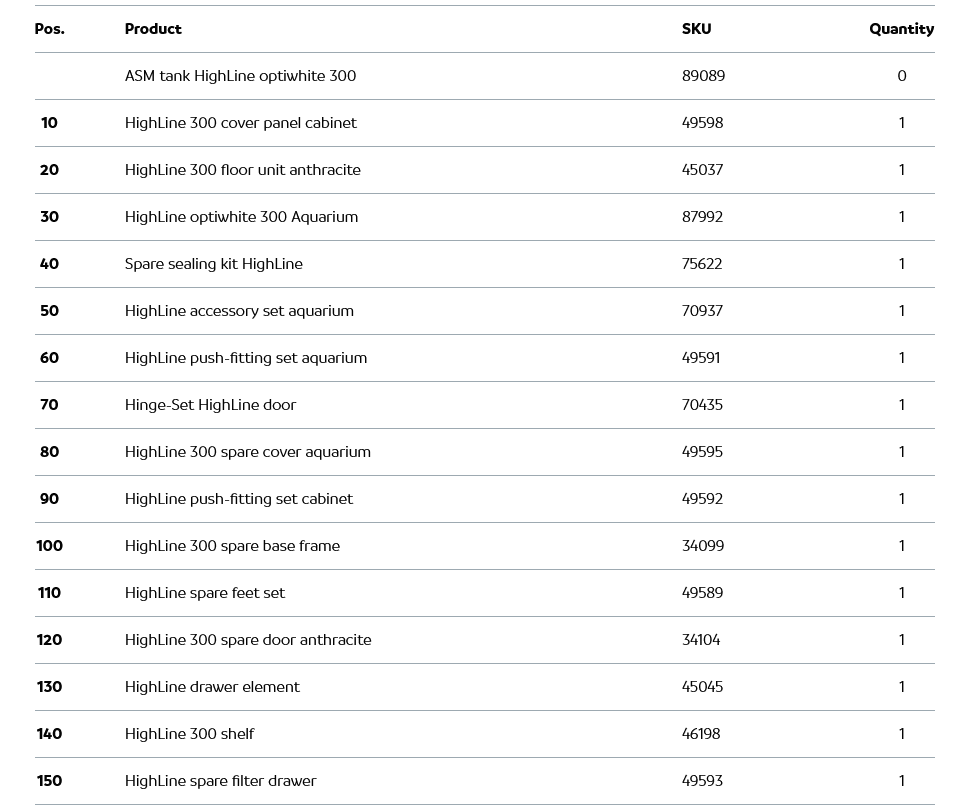Select HighLine 300 spare door anthracite

(x=247, y=640)
